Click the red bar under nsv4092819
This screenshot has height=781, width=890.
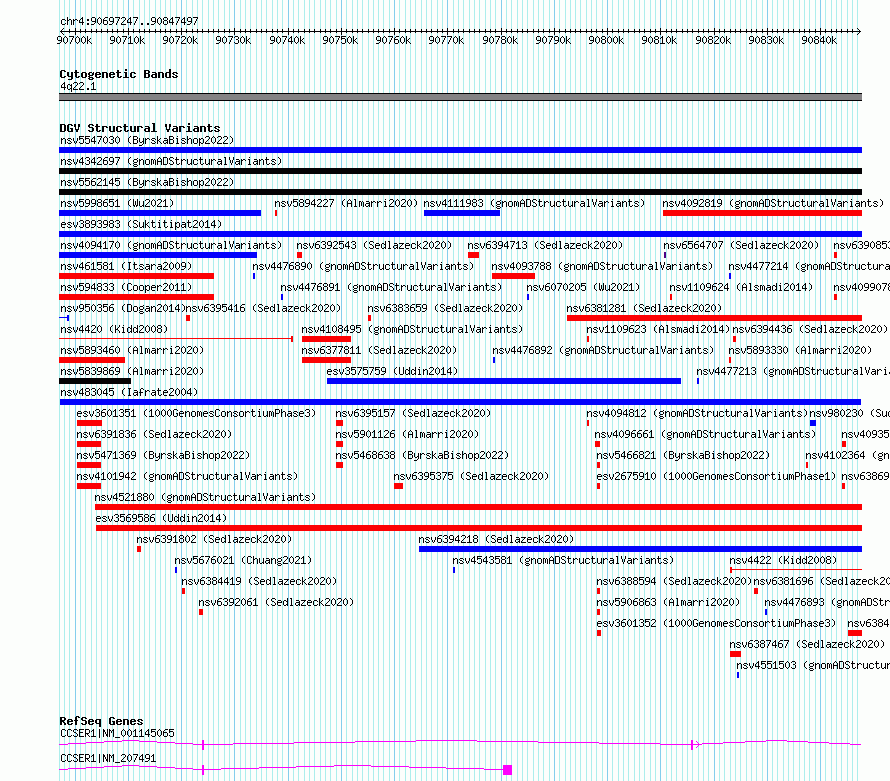click(x=762, y=213)
